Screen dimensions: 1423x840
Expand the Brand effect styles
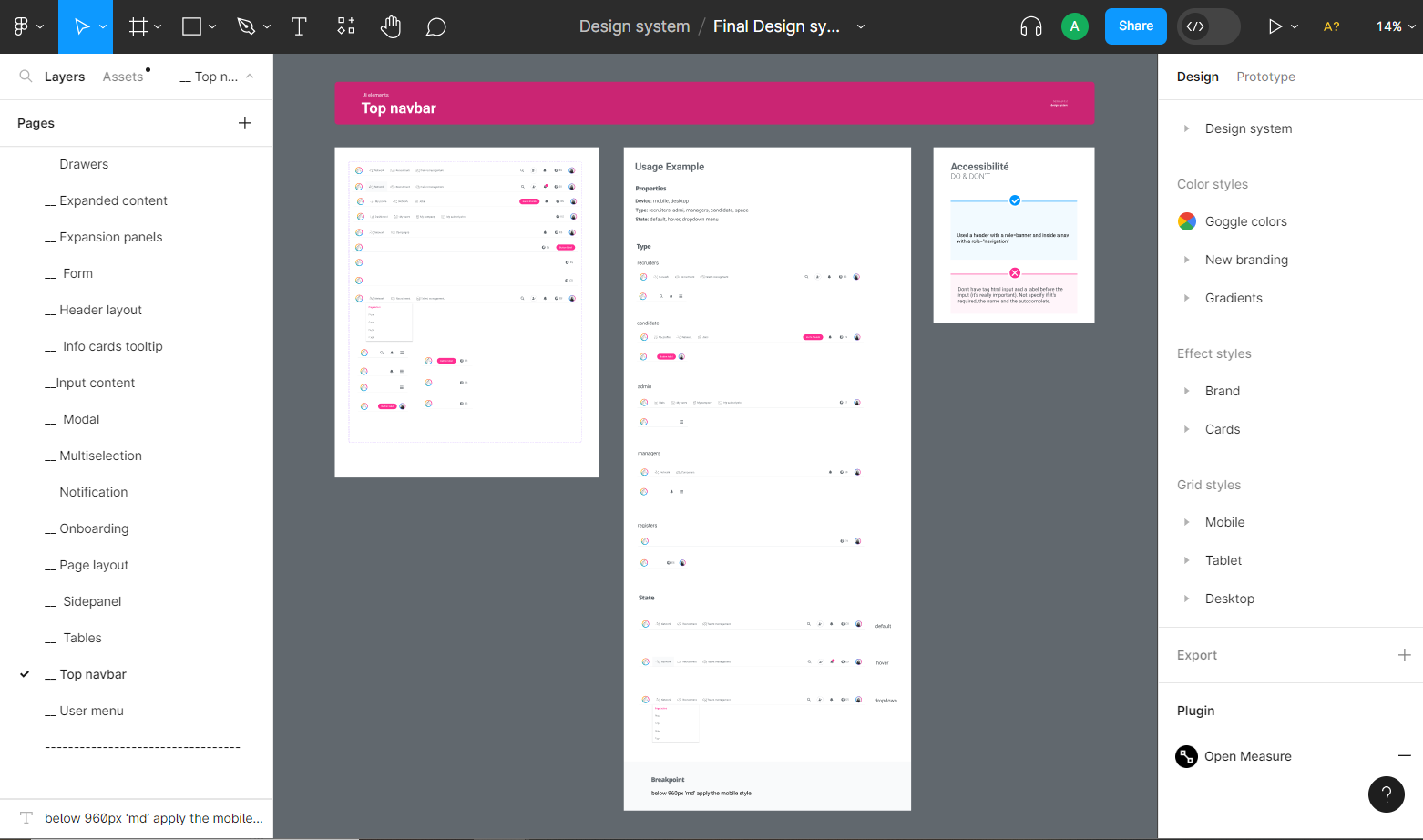click(x=1186, y=391)
